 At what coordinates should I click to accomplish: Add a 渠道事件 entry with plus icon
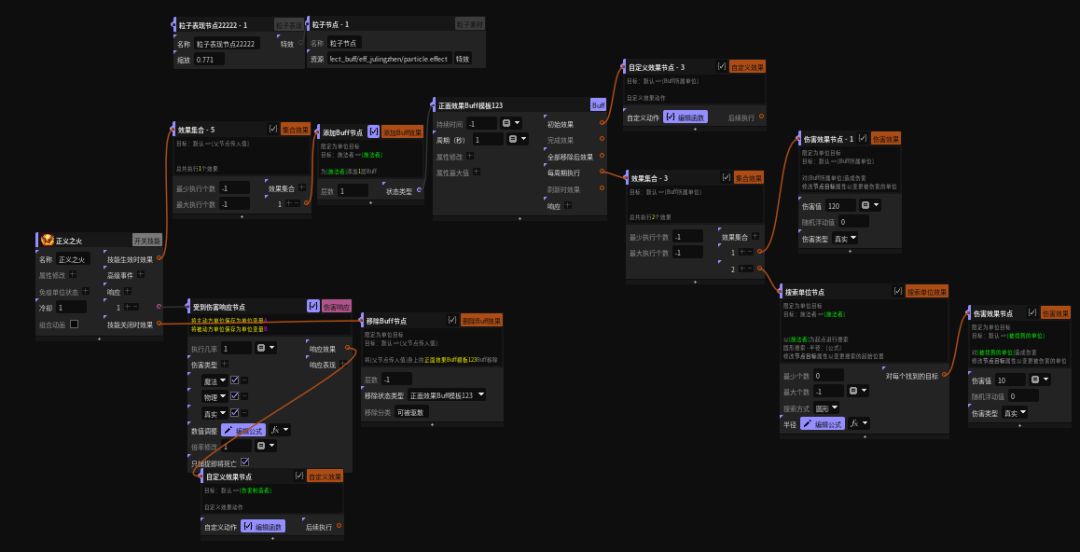pos(141,274)
